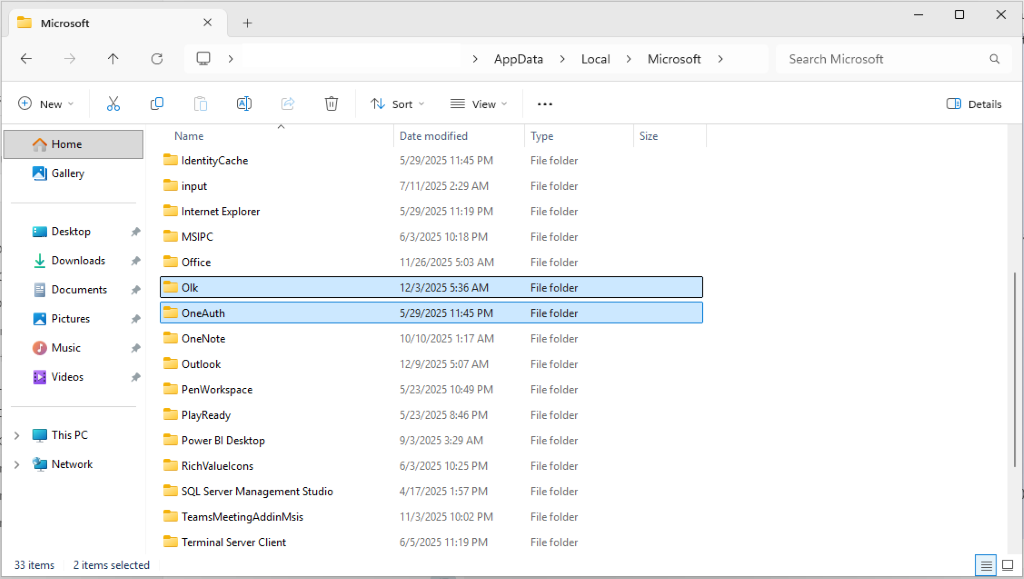The image size is (1024, 579).
Task: Toggle the Details pane
Action: click(974, 104)
